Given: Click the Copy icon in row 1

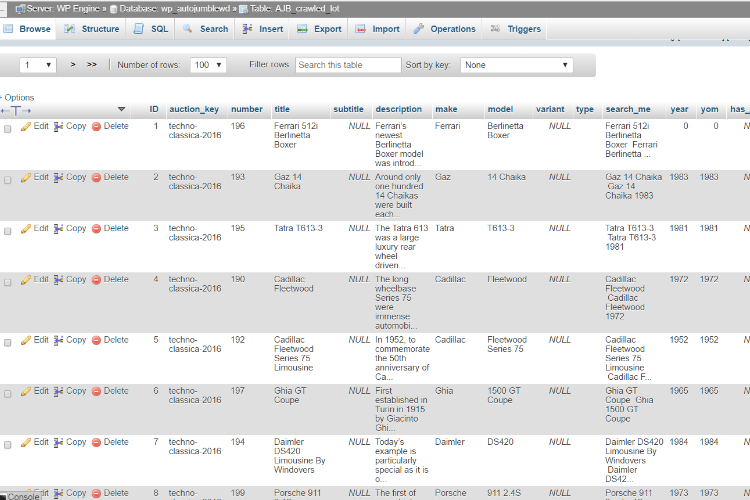Looking at the screenshot, I should (x=58, y=126).
